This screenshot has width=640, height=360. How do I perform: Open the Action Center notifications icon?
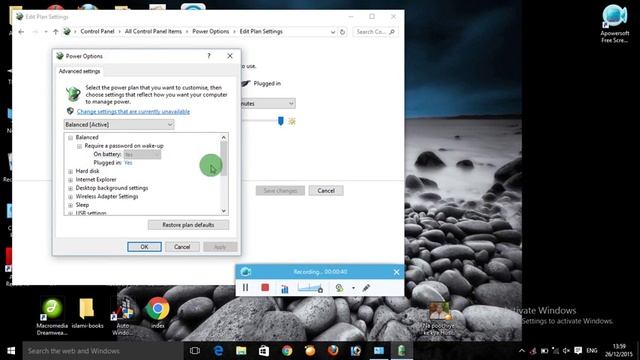click(x=578, y=351)
